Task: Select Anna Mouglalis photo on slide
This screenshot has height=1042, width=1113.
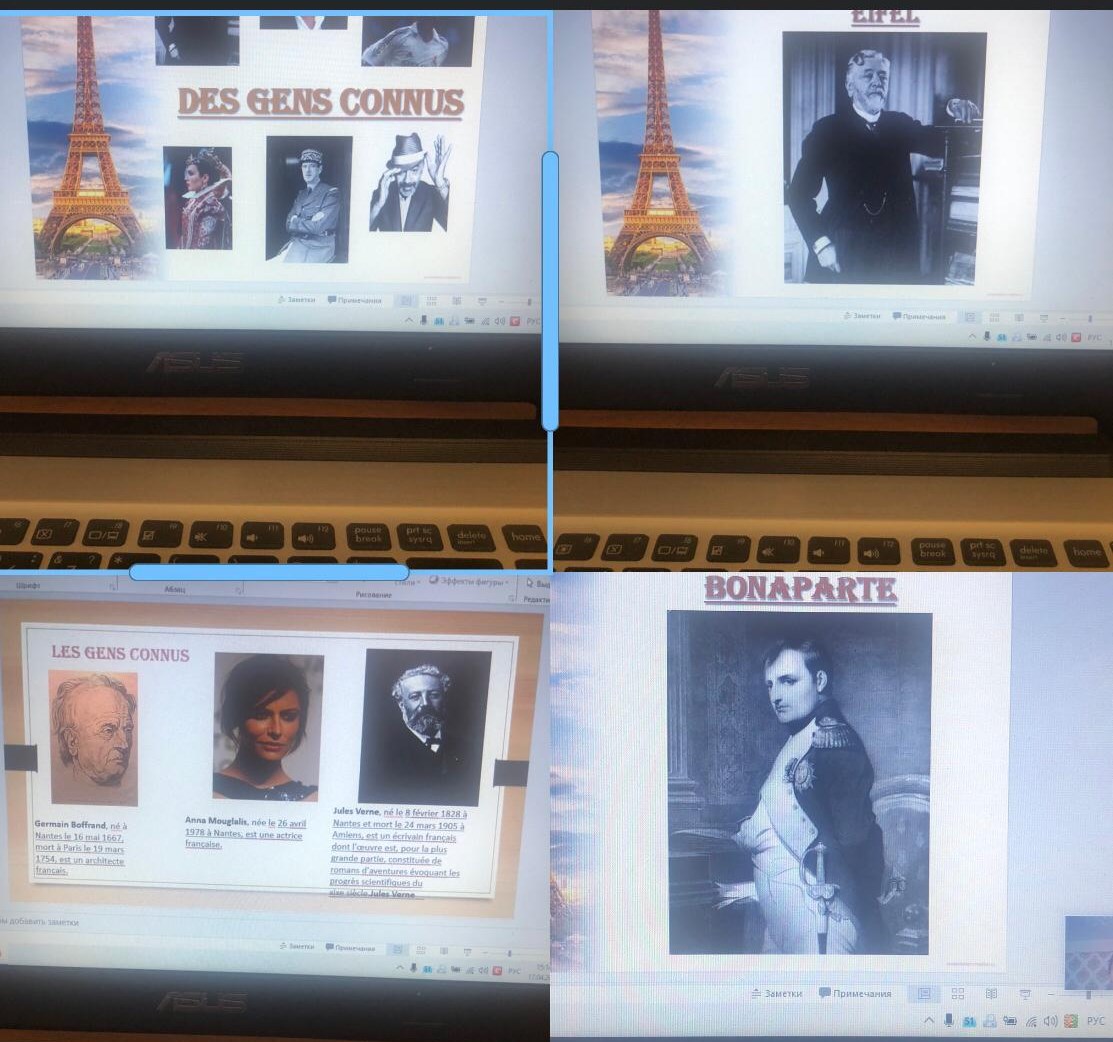Action: pos(268,727)
